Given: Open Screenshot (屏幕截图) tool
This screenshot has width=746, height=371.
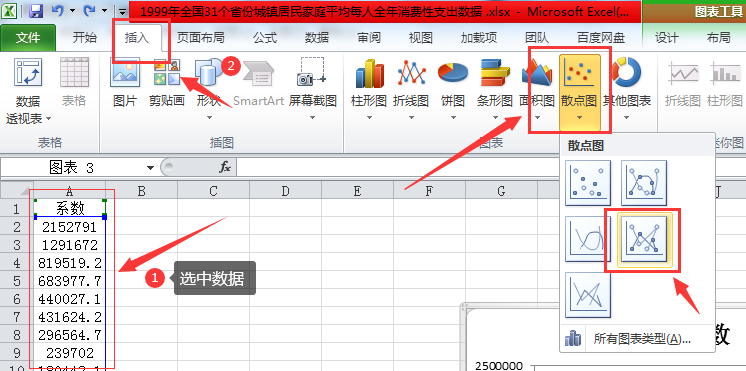Looking at the screenshot, I should pos(313,88).
